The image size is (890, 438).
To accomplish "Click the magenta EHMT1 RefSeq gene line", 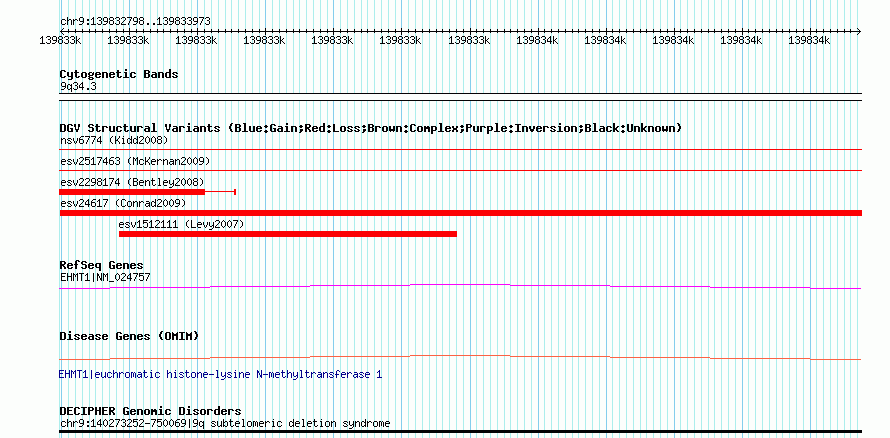I will [x=460, y=287].
